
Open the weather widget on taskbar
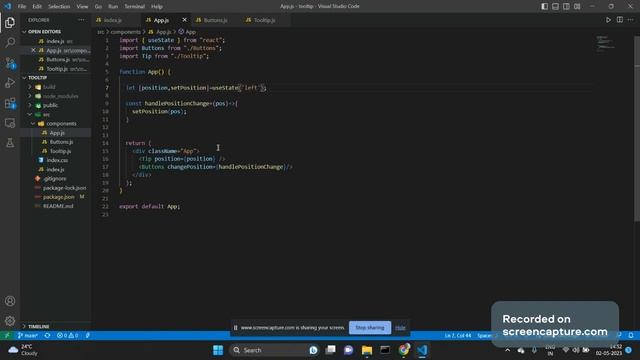(x=24, y=350)
